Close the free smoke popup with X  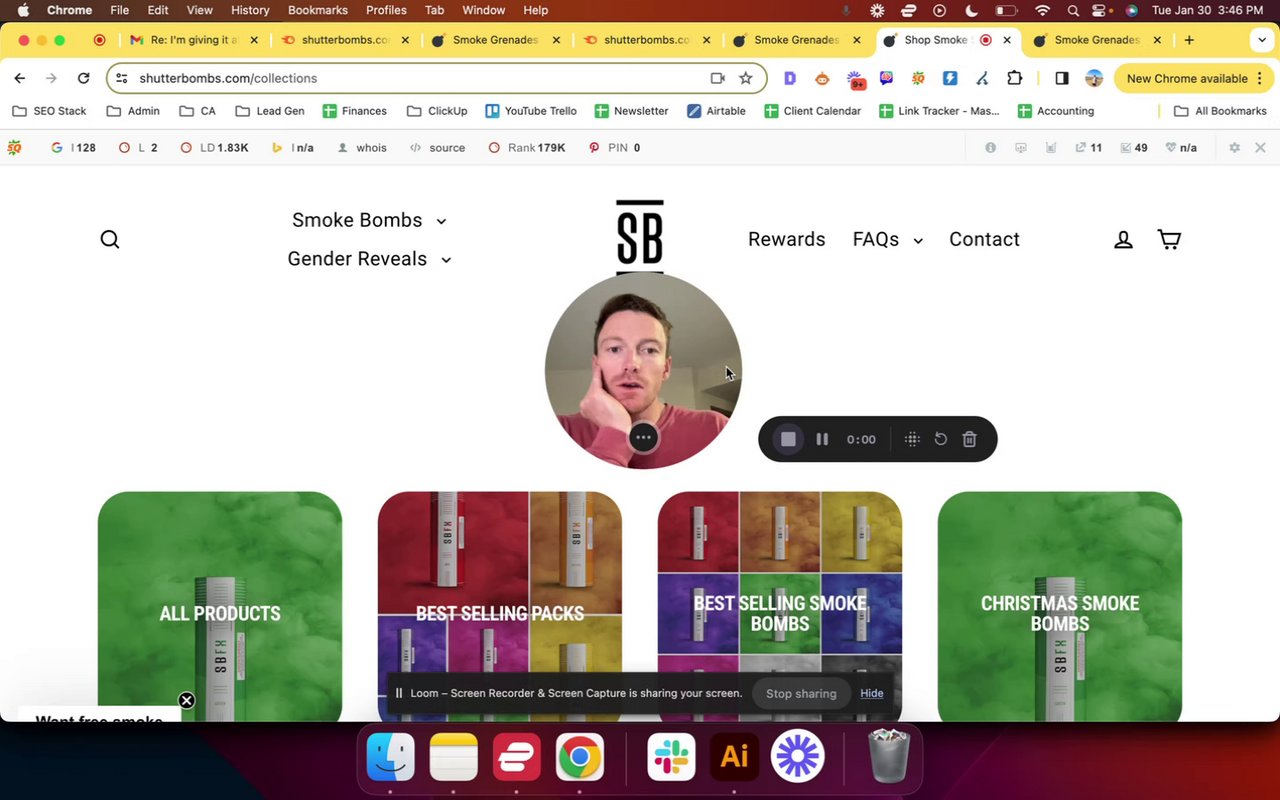click(x=186, y=700)
